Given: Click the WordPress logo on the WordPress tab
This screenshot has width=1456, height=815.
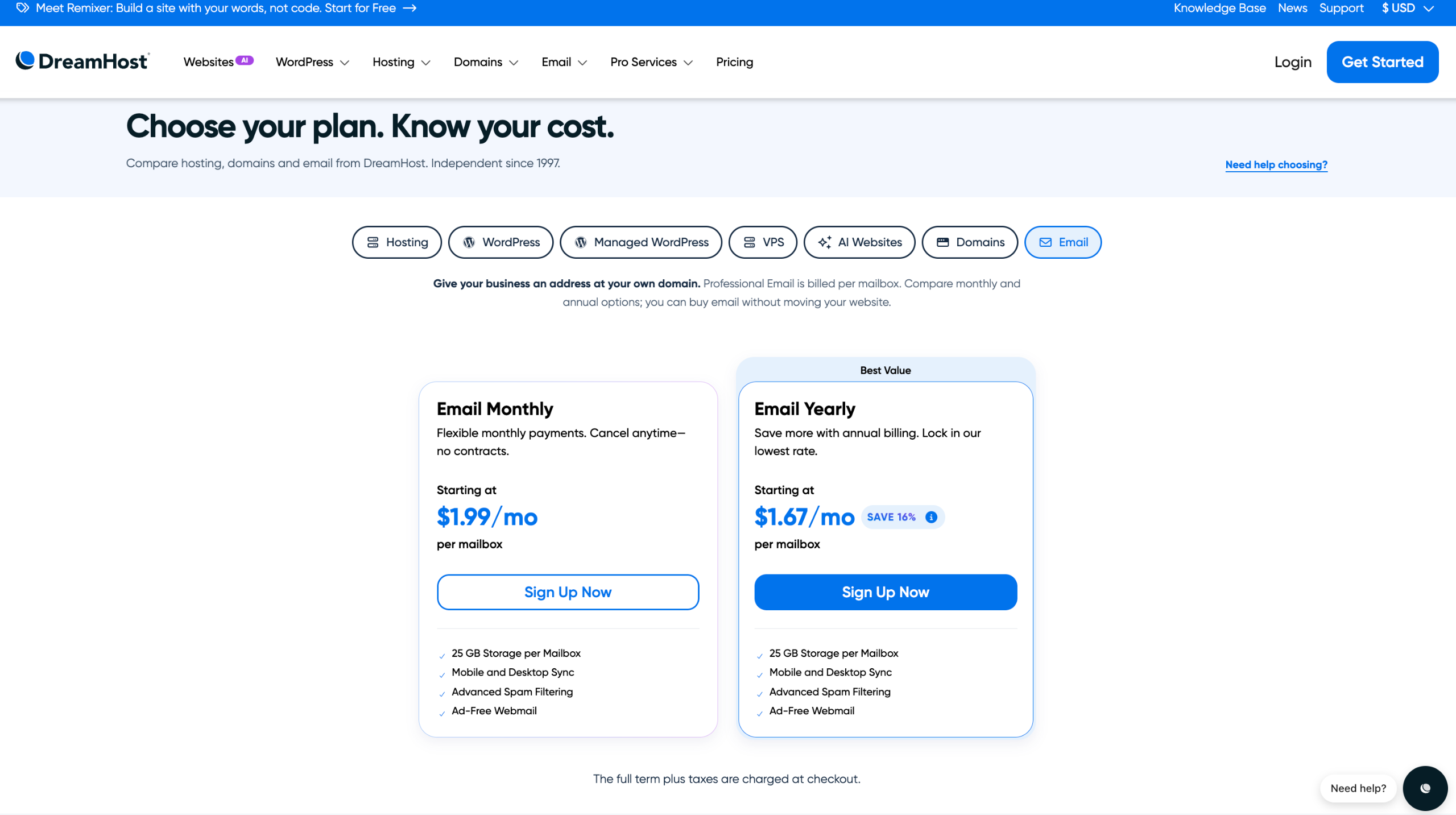Looking at the screenshot, I should point(469,242).
